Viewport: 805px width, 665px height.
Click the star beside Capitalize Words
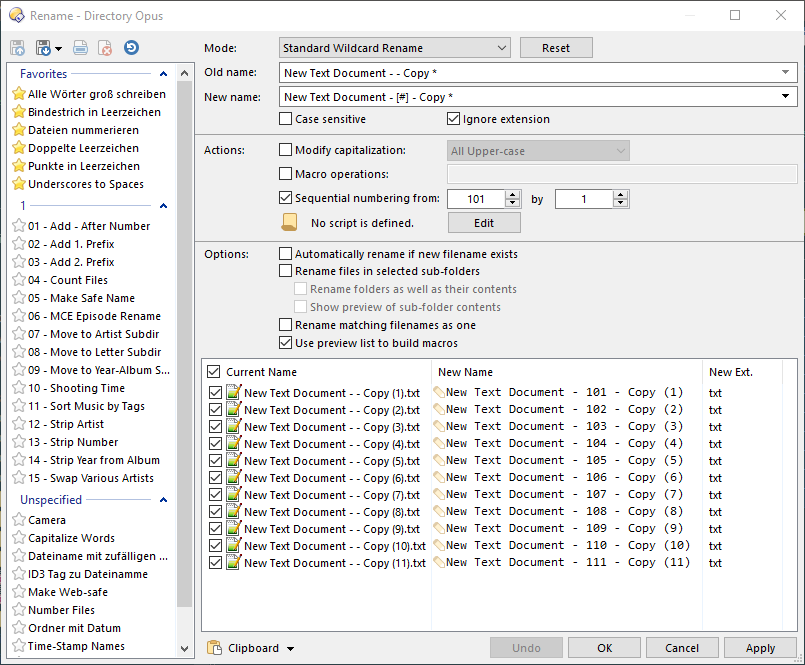point(19,538)
